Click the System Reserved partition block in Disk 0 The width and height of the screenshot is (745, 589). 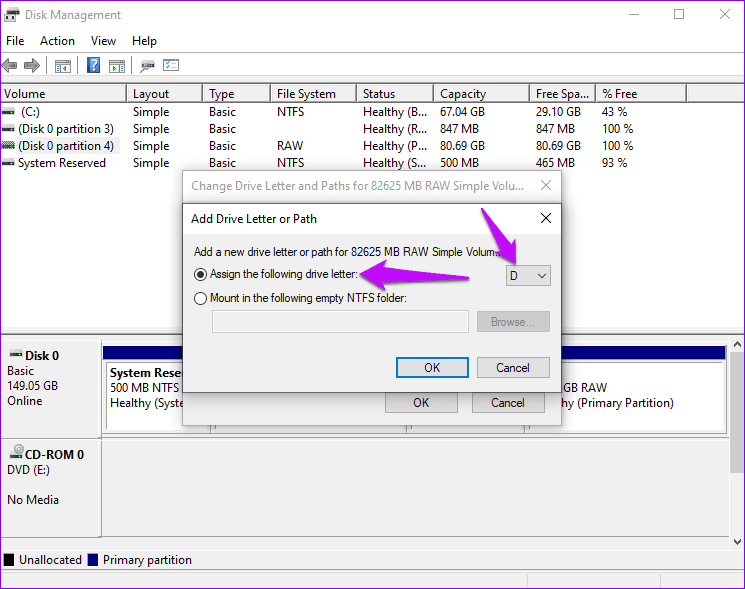click(144, 395)
